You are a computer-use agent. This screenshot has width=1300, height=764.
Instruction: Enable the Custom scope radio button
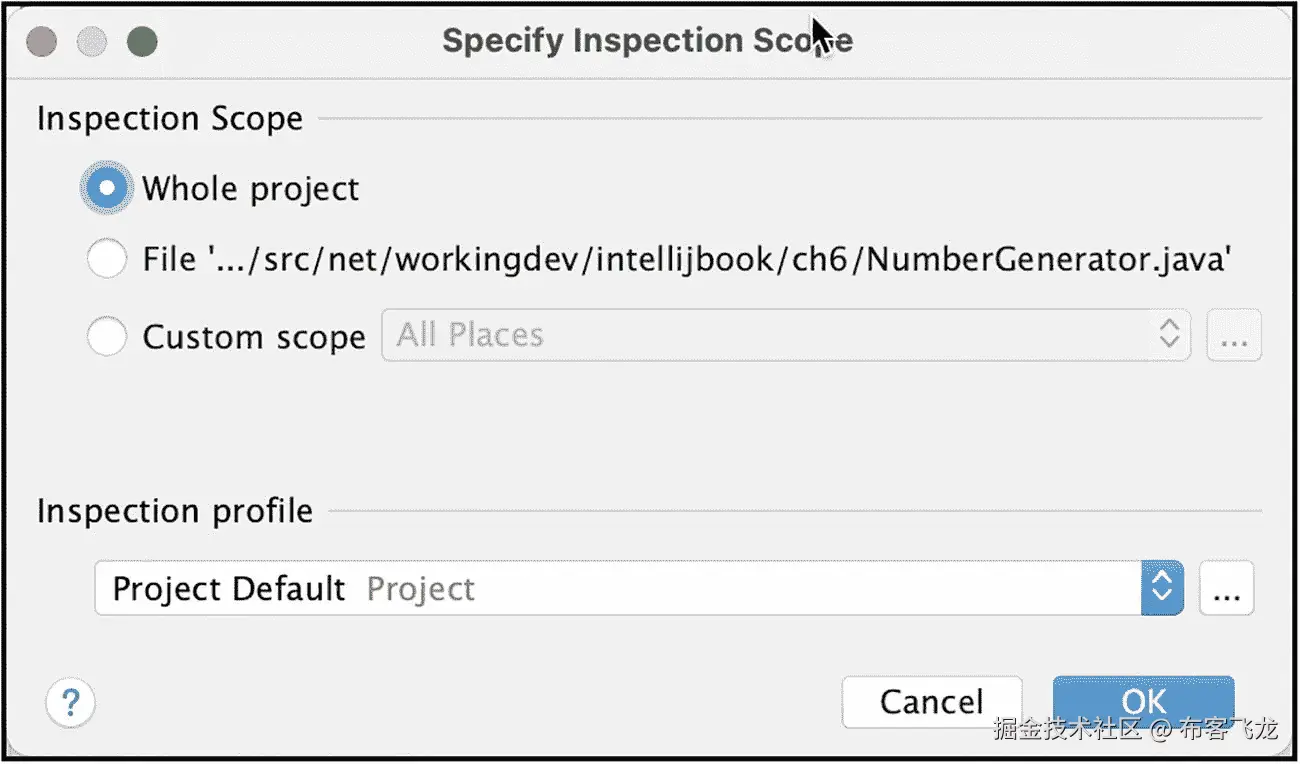tap(107, 337)
